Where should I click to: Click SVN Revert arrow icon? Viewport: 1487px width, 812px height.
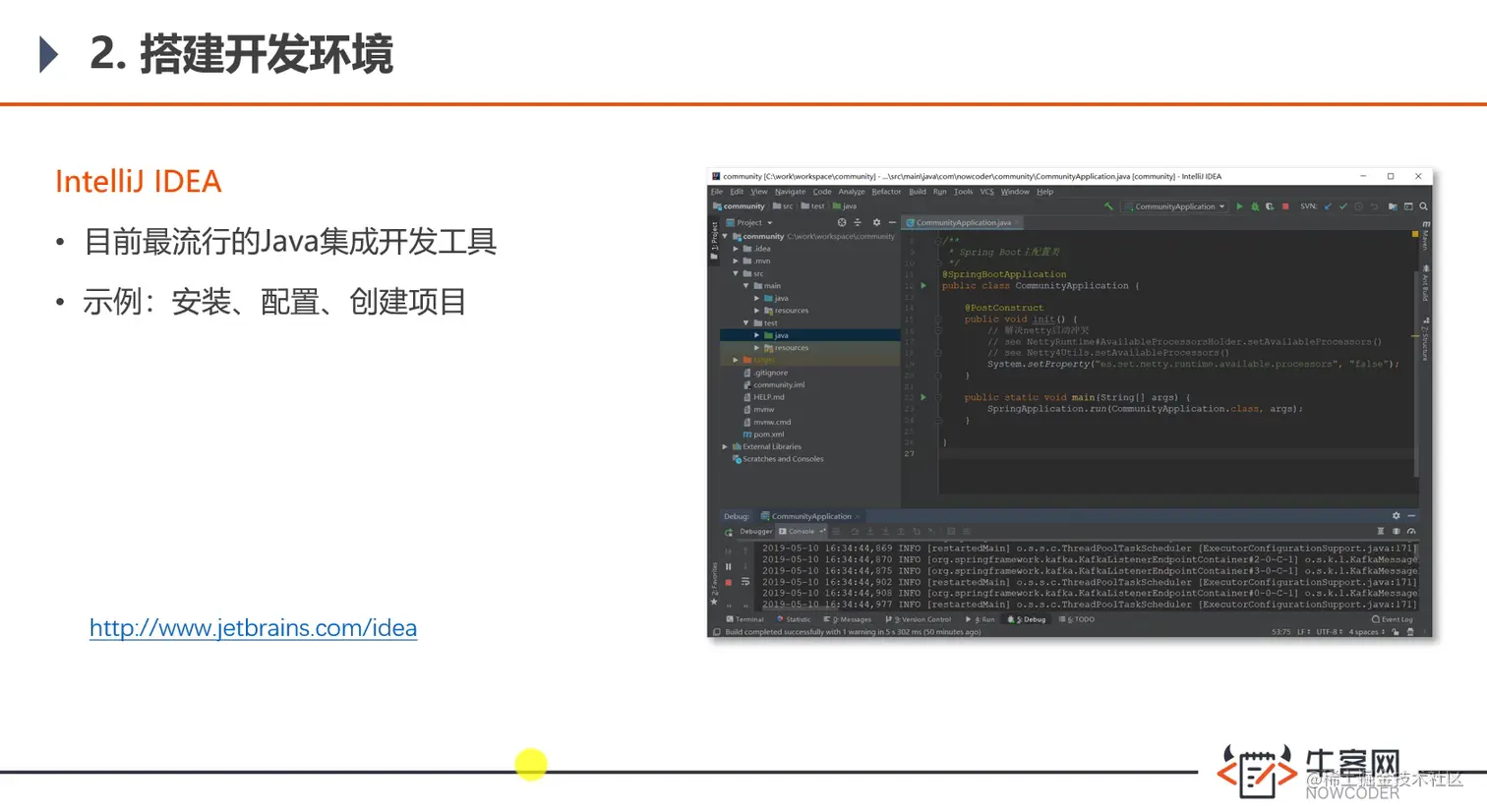(1374, 206)
